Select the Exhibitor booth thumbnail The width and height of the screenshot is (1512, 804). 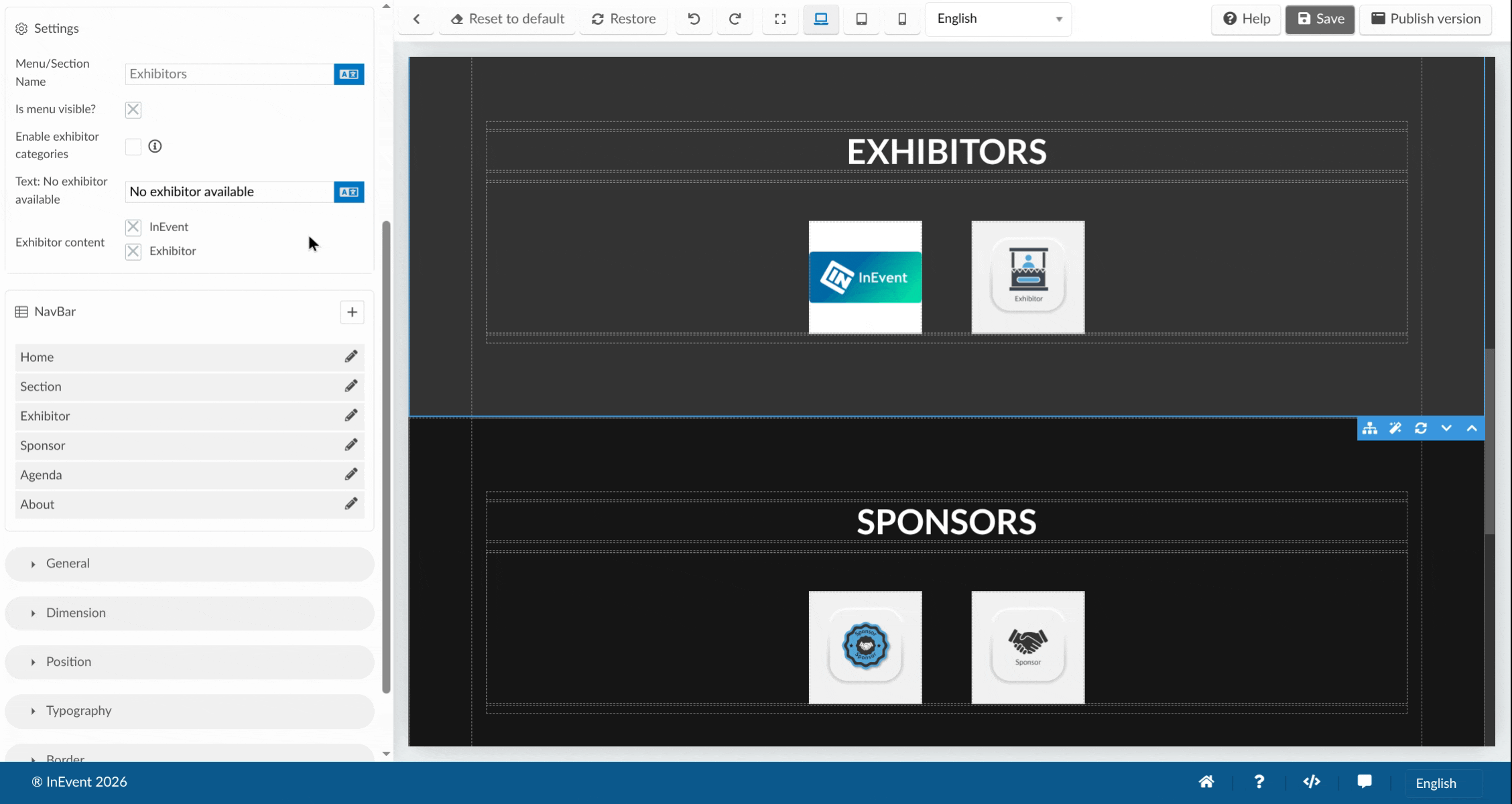point(1028,277)
